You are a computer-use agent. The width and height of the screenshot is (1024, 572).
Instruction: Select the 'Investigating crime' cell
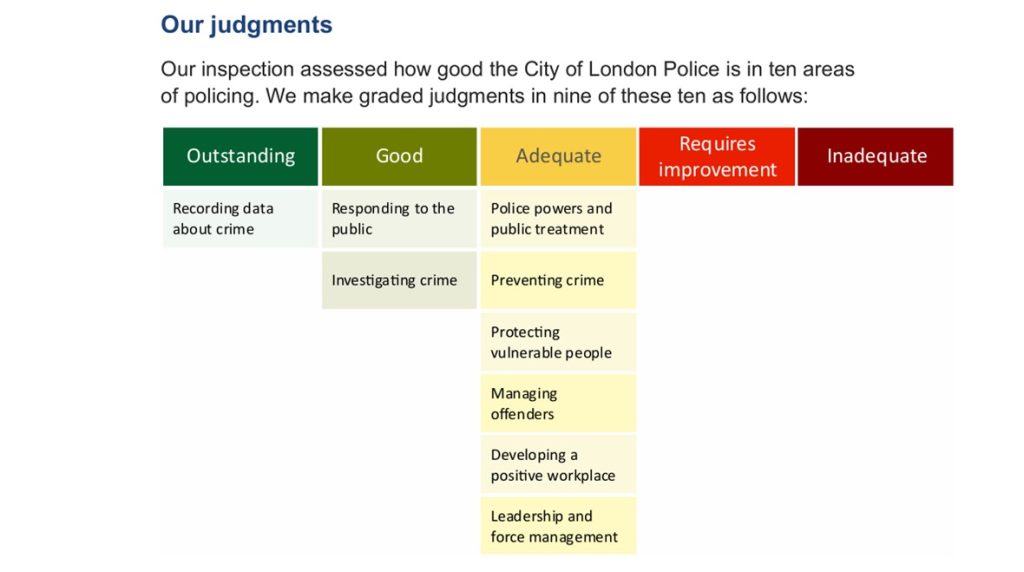coord(399,280)
